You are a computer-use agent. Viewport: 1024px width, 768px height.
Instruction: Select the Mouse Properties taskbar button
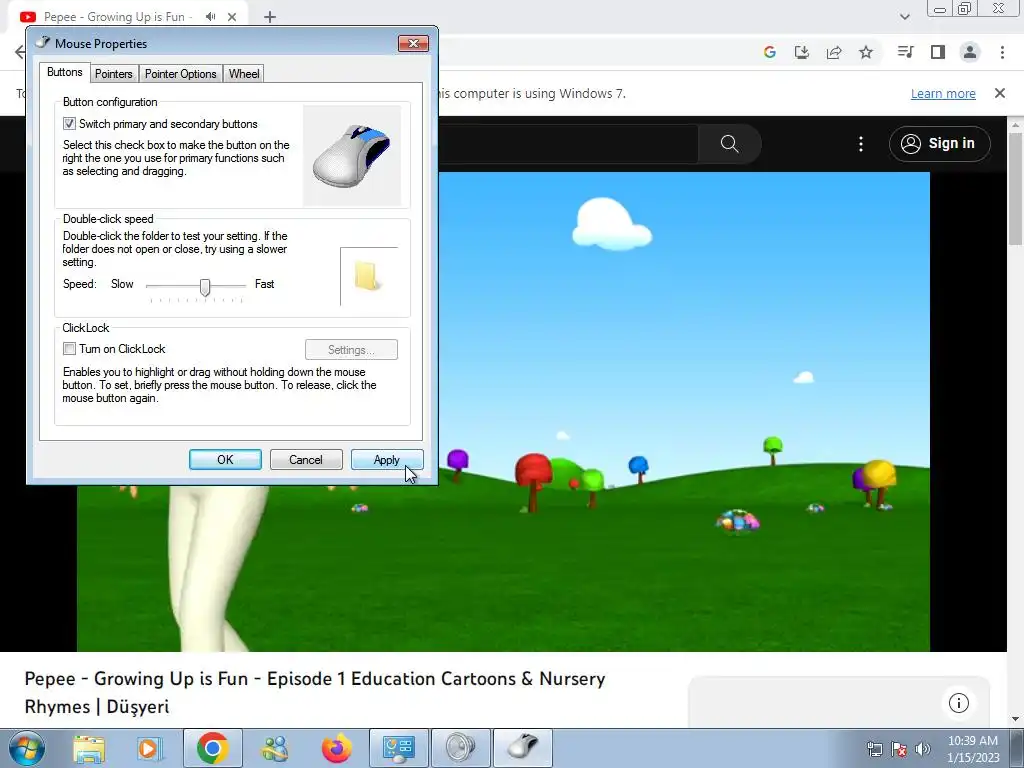(523, 748)
